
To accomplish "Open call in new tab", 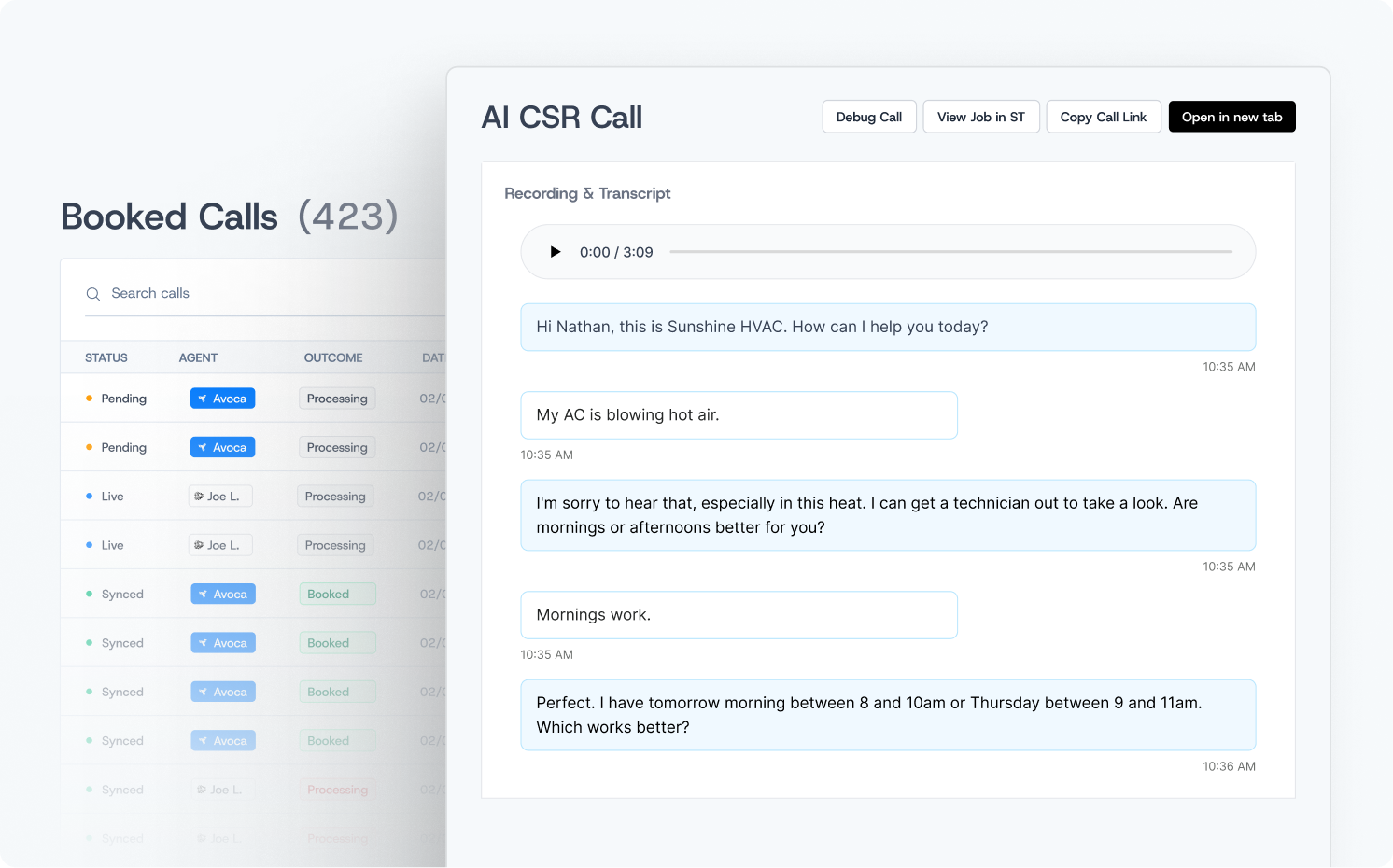I will 1231,117.
